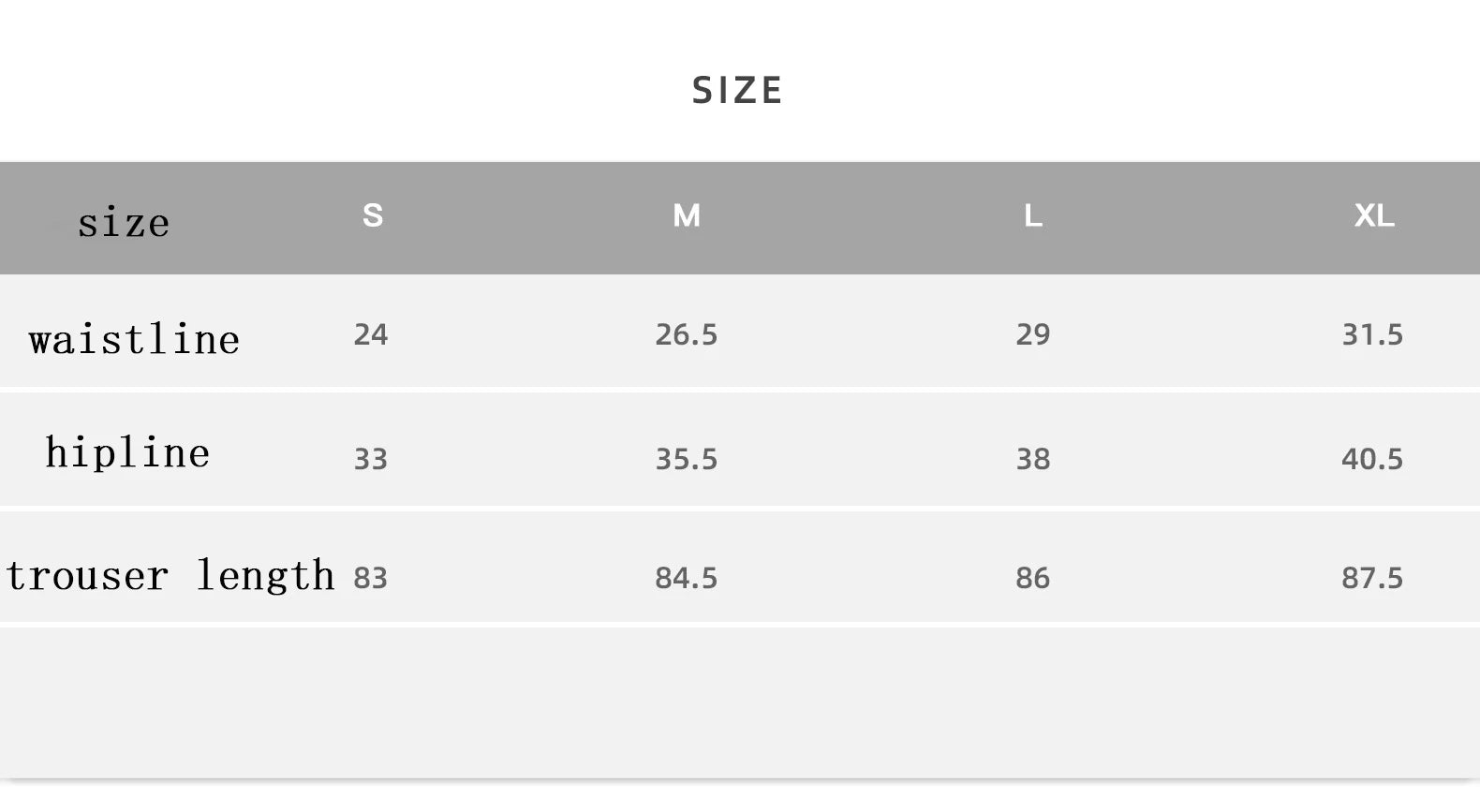The height and width of the screenshot is (812, 1480).
Task: Click the hipline row label
Action: [x=127, y=453]
